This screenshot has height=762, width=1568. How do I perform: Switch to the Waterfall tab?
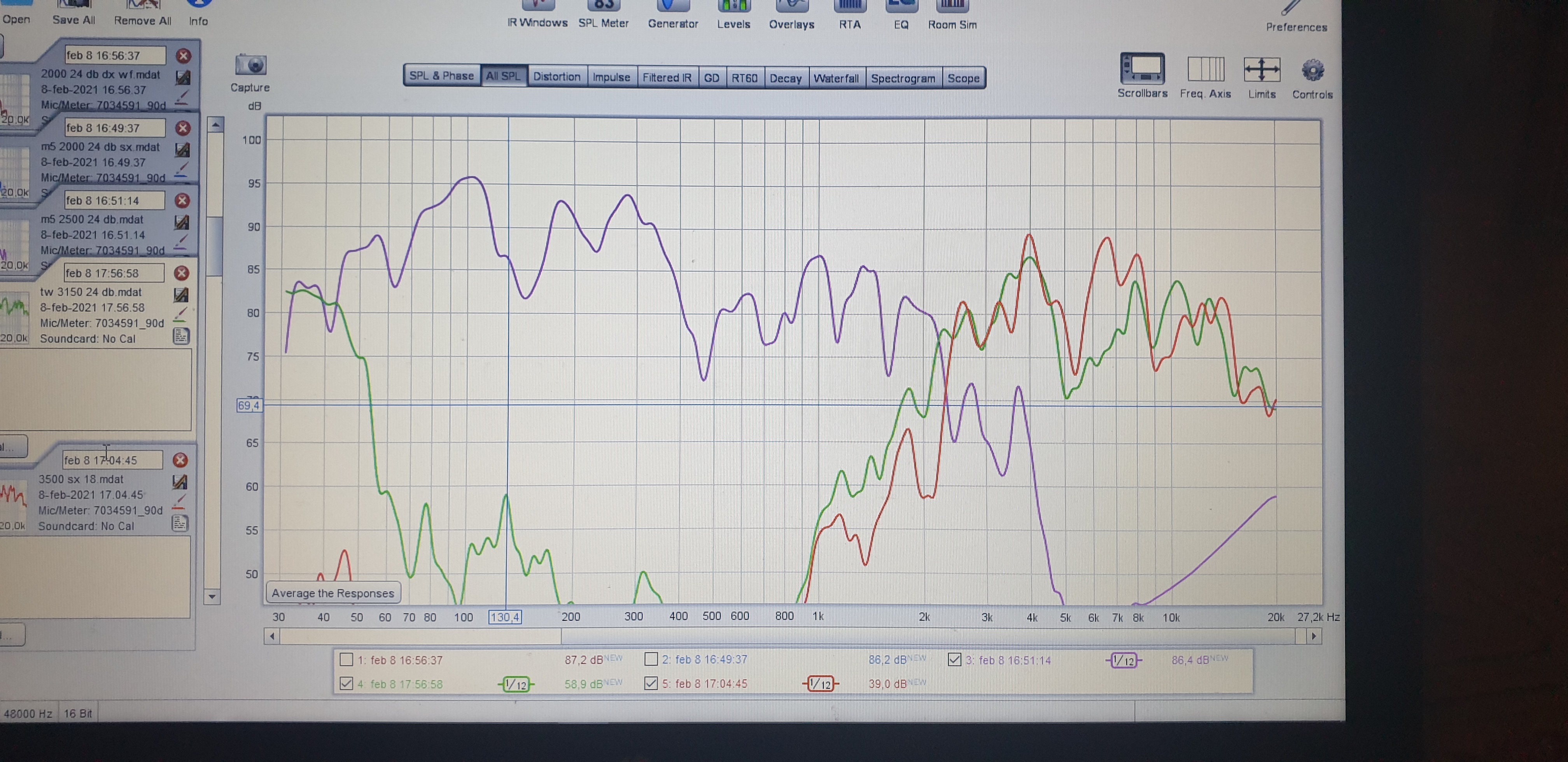pyautogui.click(x=836, y=79)
